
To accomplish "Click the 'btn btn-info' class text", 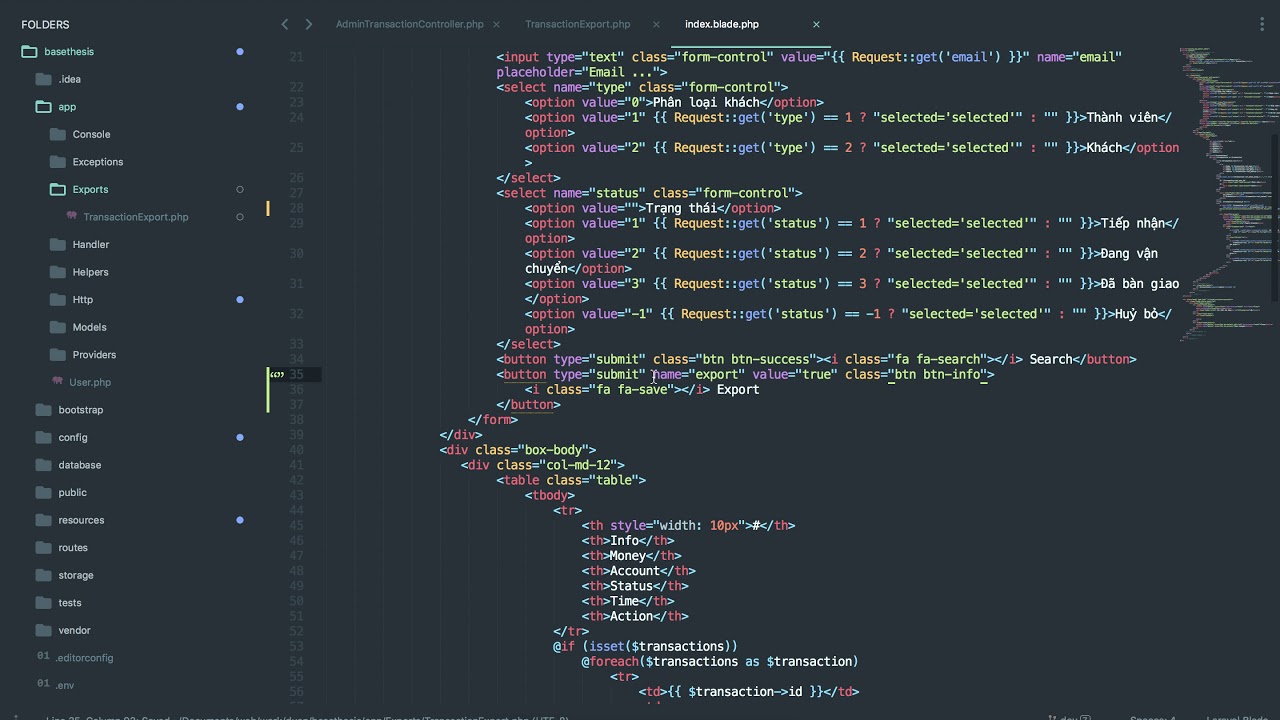I will point(937,374).
